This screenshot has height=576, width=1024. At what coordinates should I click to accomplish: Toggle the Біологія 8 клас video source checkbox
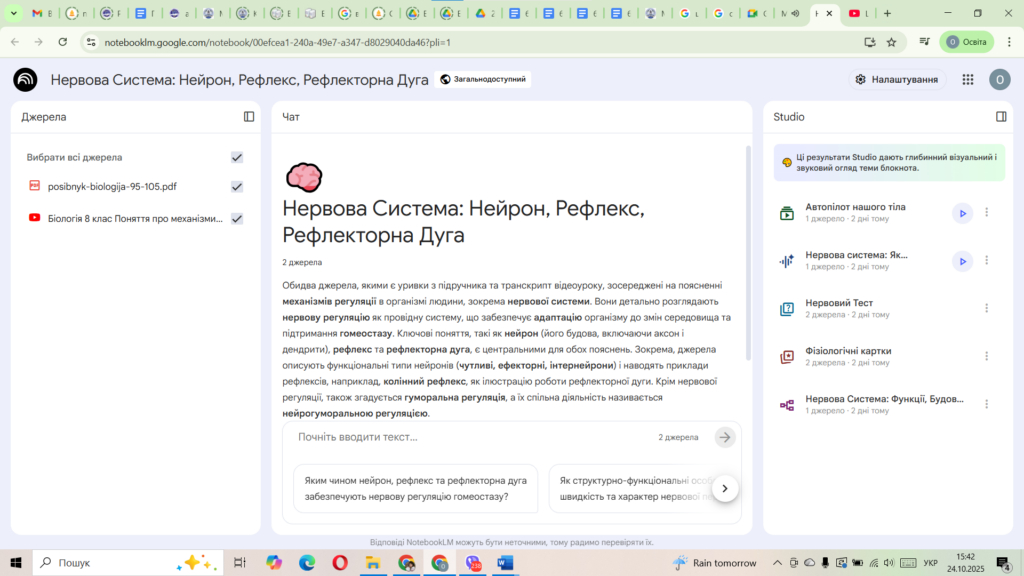pyautogui.click(x=237, y=218)
